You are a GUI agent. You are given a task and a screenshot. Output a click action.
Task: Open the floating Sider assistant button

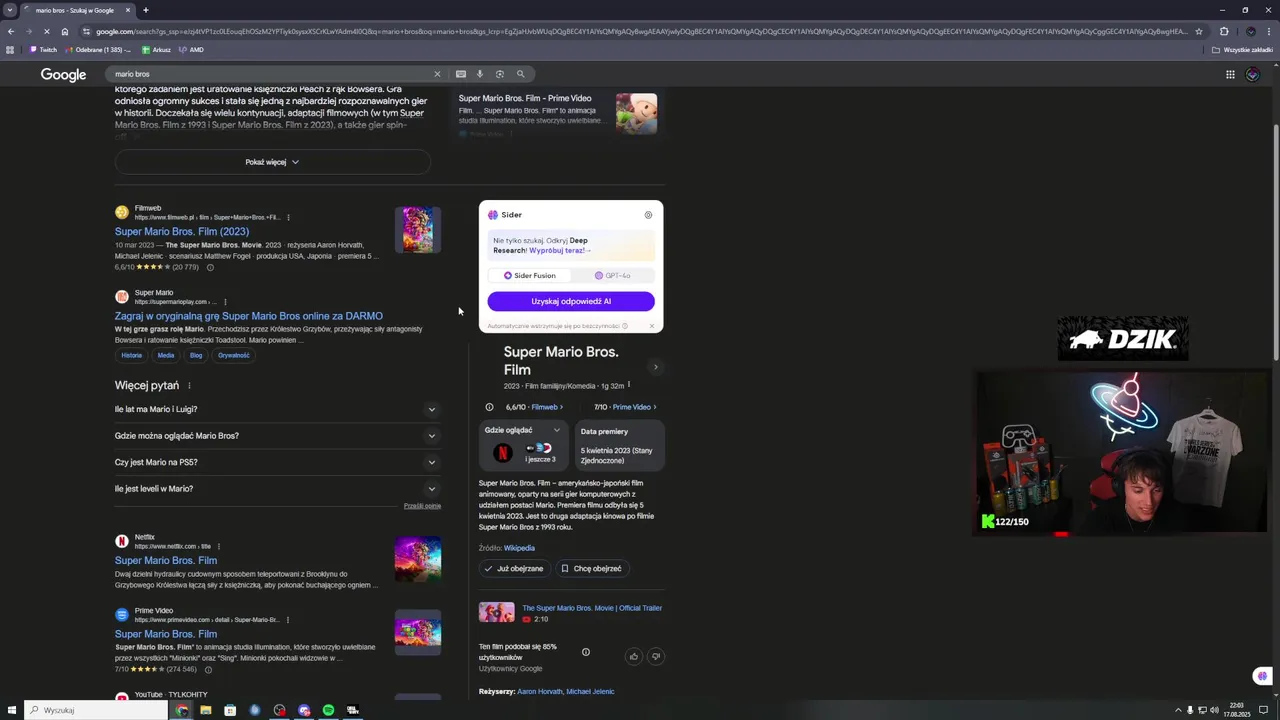pyautogui.click(x=1263, y=676)
